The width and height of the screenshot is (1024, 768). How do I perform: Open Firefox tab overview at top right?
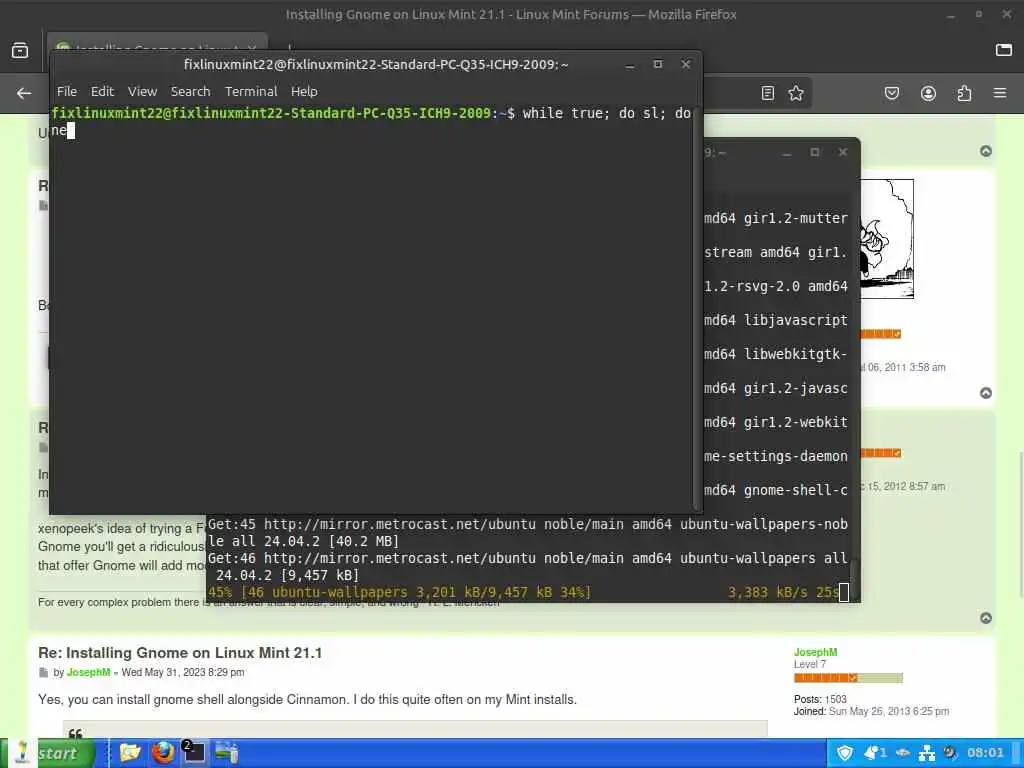click(x=1004, y=50)
